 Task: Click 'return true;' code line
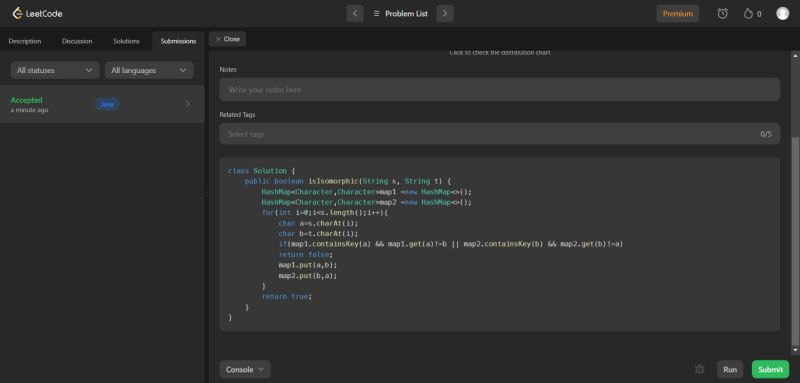click(286, 296)
